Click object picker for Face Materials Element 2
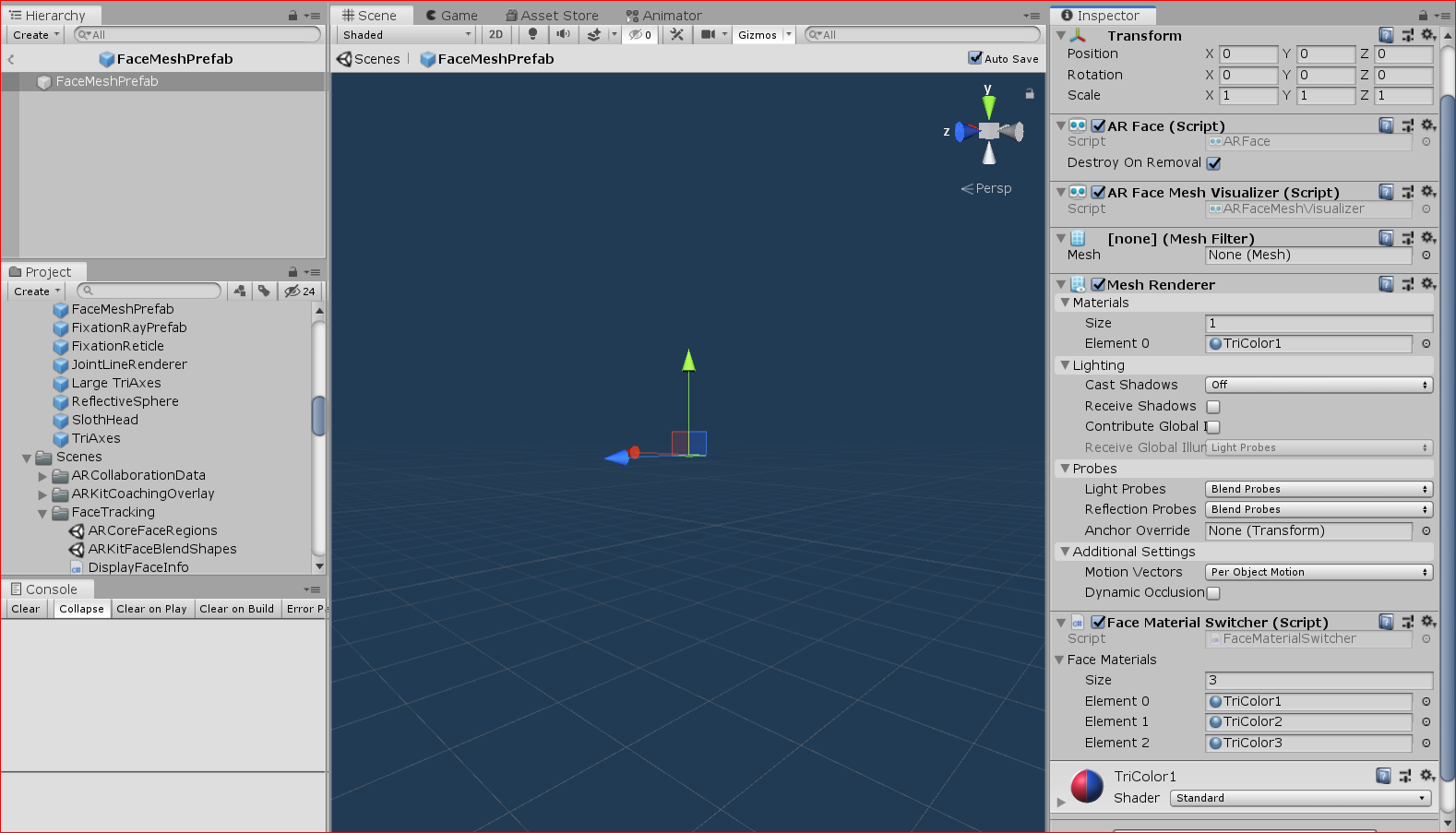Viewport: 1456px width, 833px height. click(x=1426, y=744)
